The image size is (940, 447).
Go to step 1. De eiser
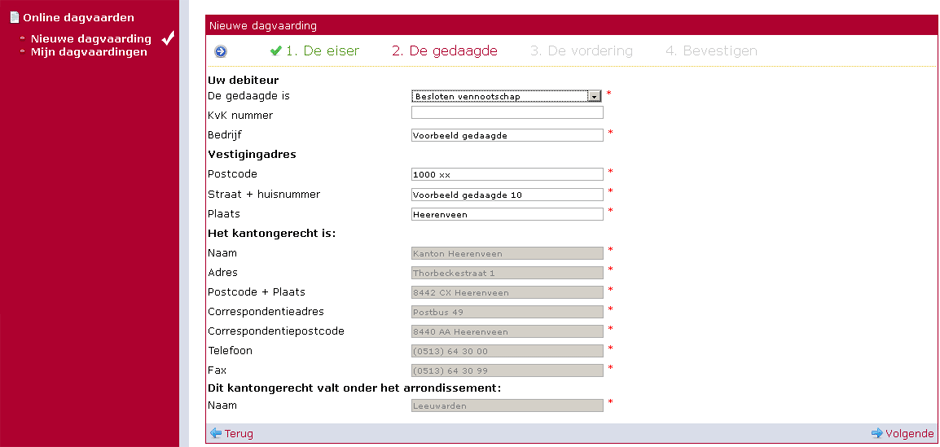coord(323,51)
